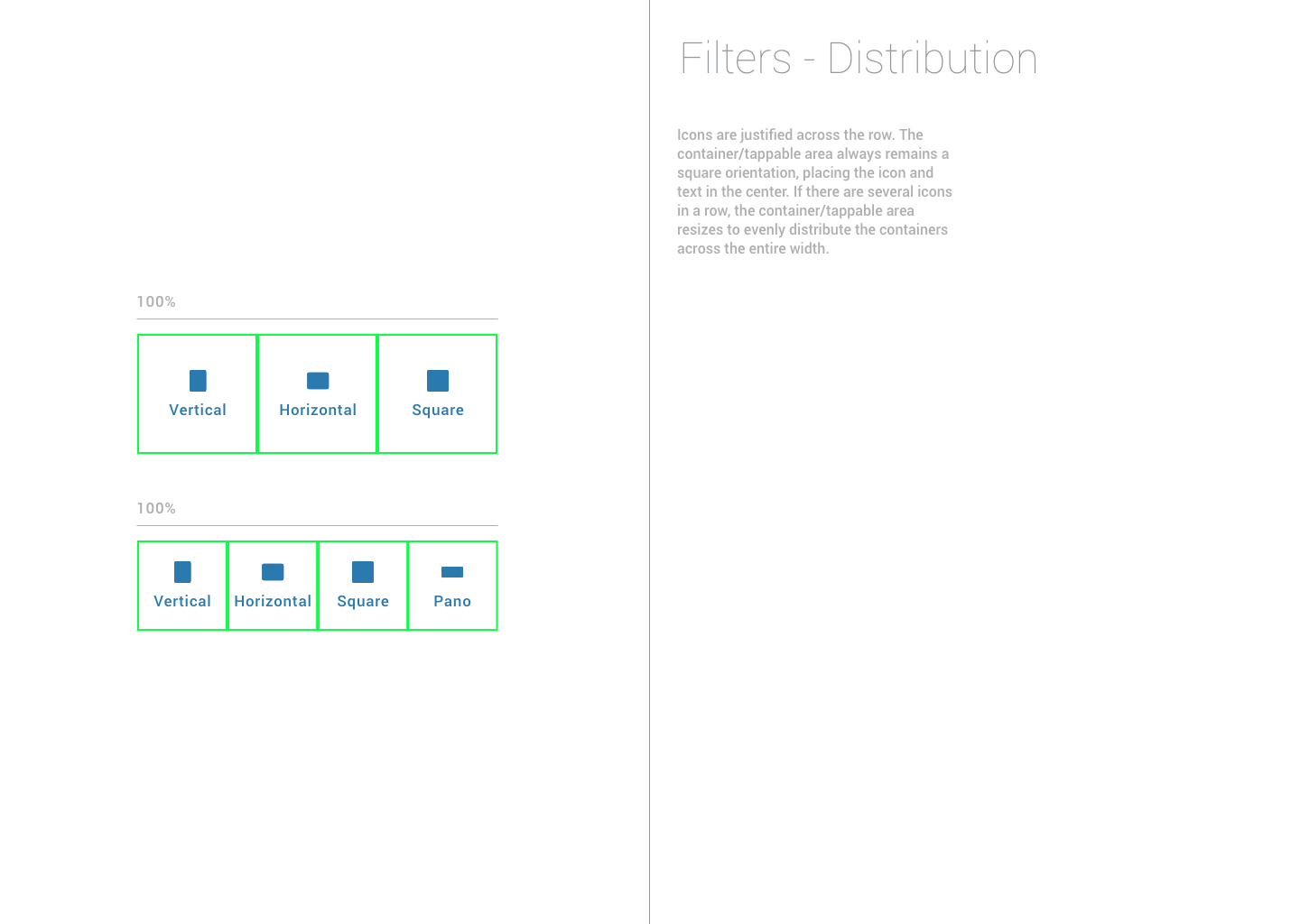Viewport: 1300px width, 924px height.
Task: Click the 100% label above four-filter row
Action: pyautogui.click(x=156, y=508)
